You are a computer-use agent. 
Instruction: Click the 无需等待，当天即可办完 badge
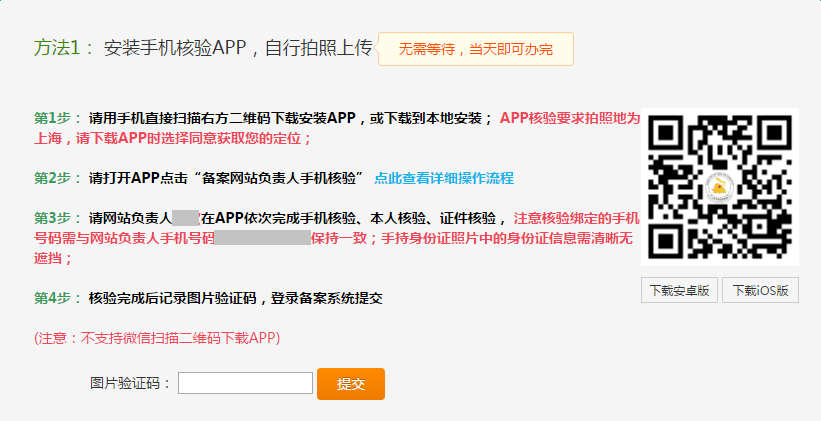475,49
